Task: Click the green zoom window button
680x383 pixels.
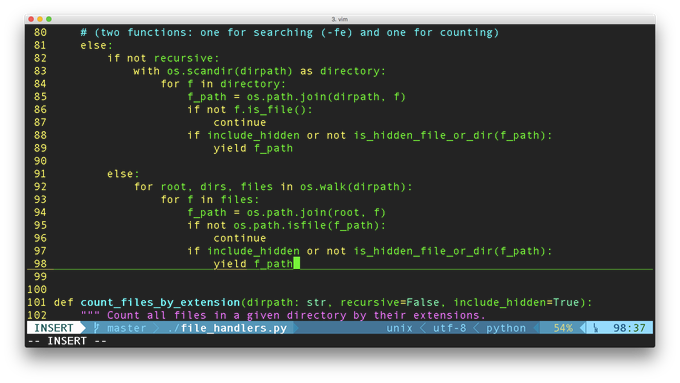Action: pyautogui.click(x=49, y=19)
